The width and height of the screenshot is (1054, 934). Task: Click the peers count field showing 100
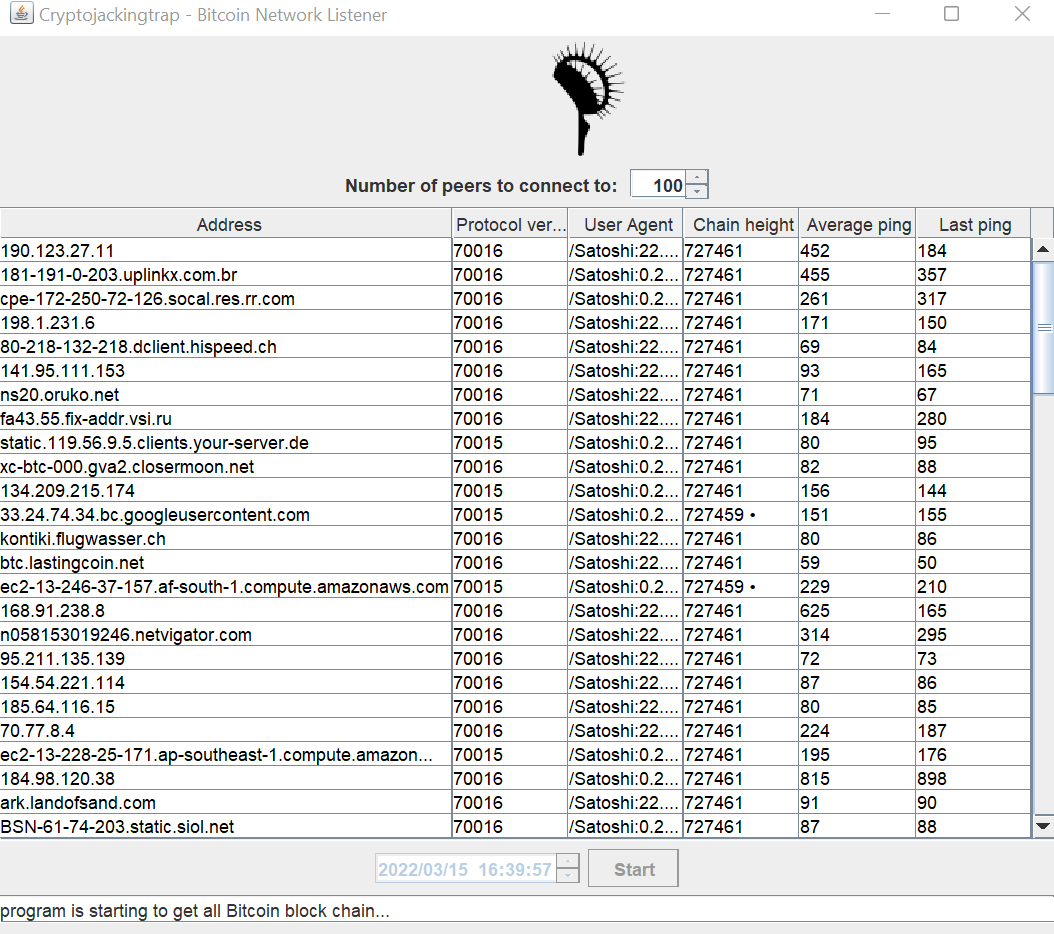(658, 185)
